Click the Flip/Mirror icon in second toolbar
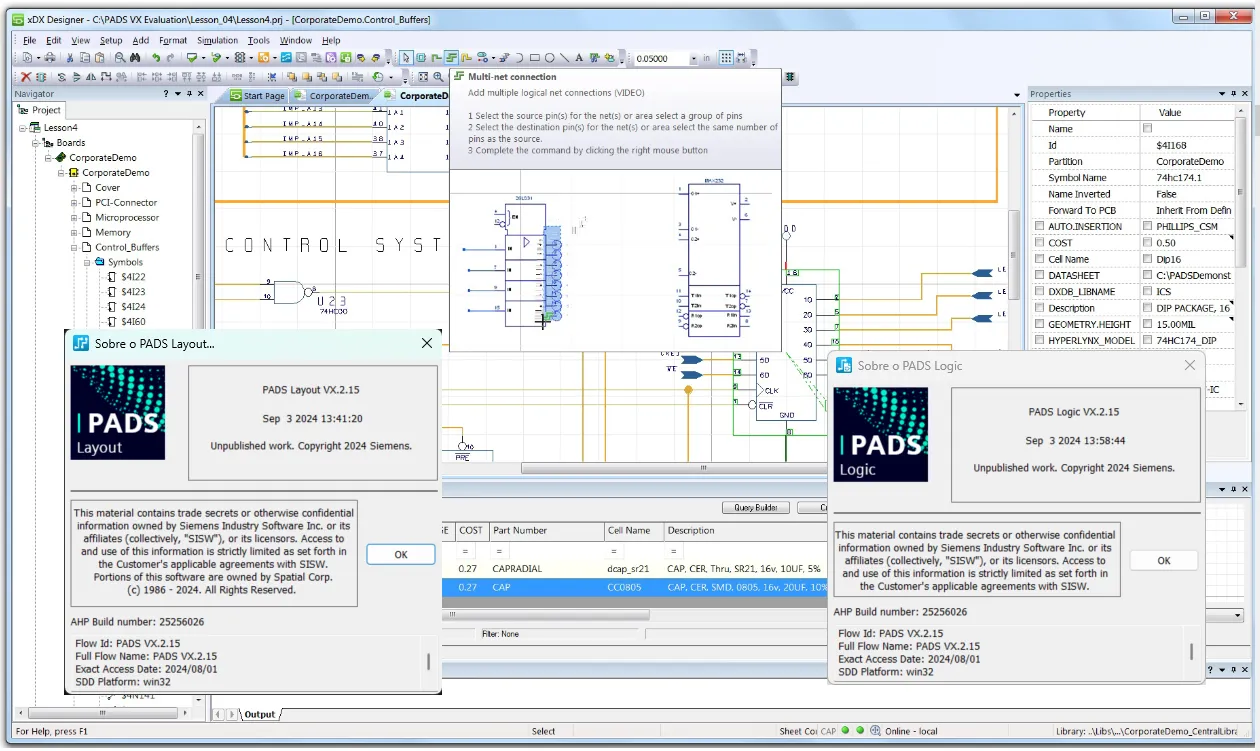Viewport: 1260px width, 751px height. click(91, 77)
